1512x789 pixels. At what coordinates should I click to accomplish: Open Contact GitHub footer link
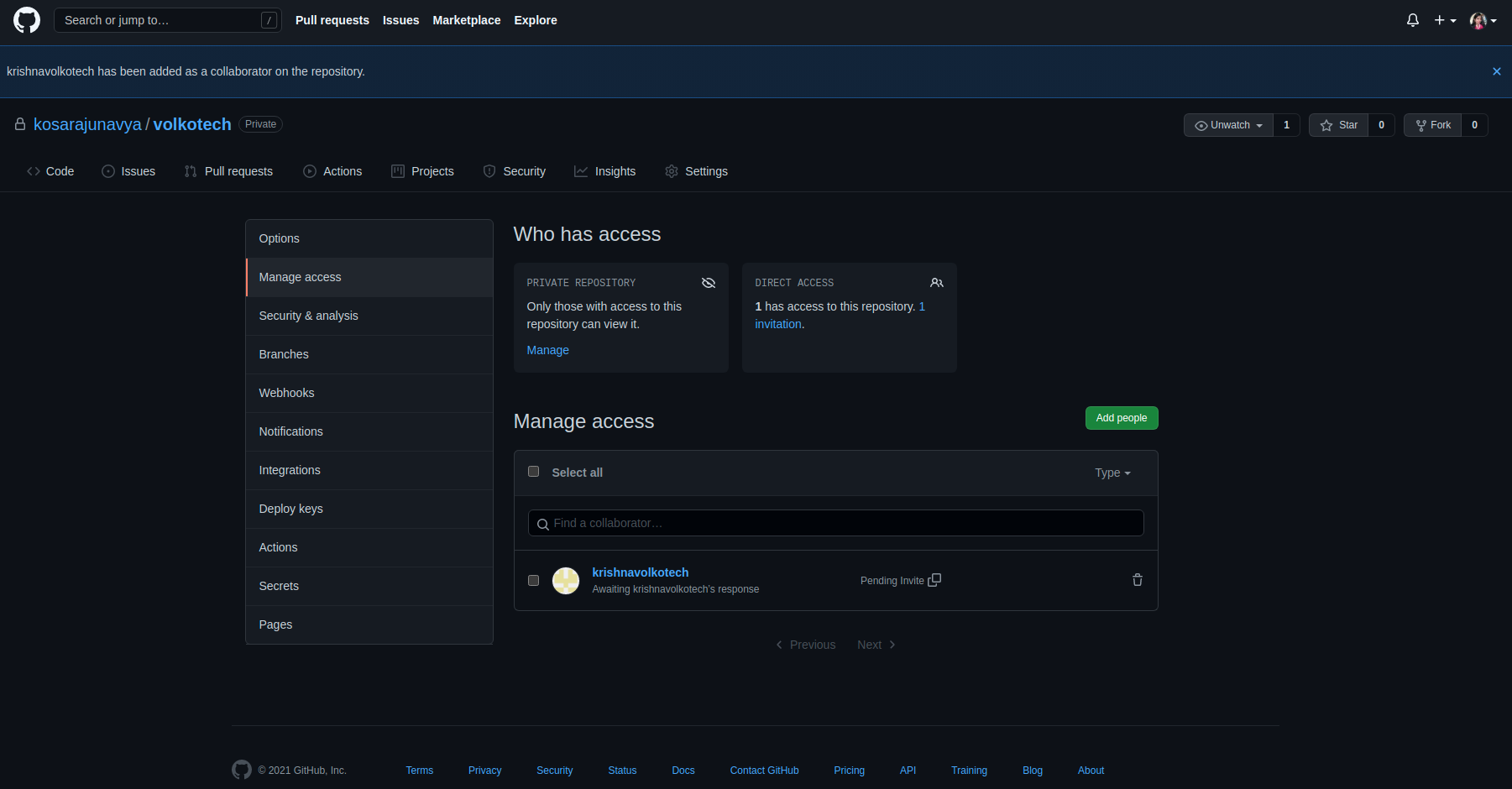pyautogui.click(x=764, y=771)
